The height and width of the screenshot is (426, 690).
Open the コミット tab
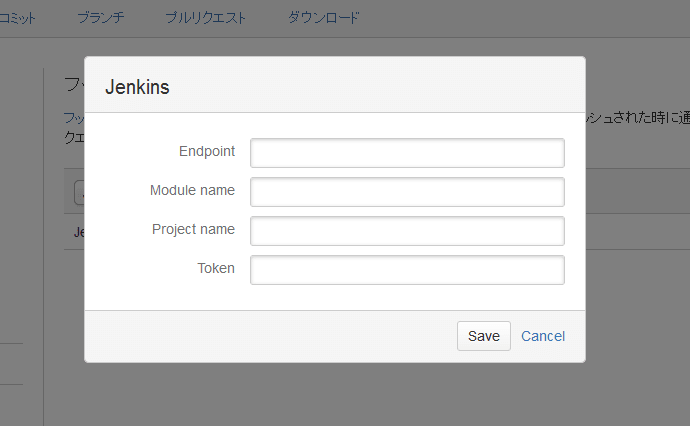pyautogui.click(x=17, y=18)
